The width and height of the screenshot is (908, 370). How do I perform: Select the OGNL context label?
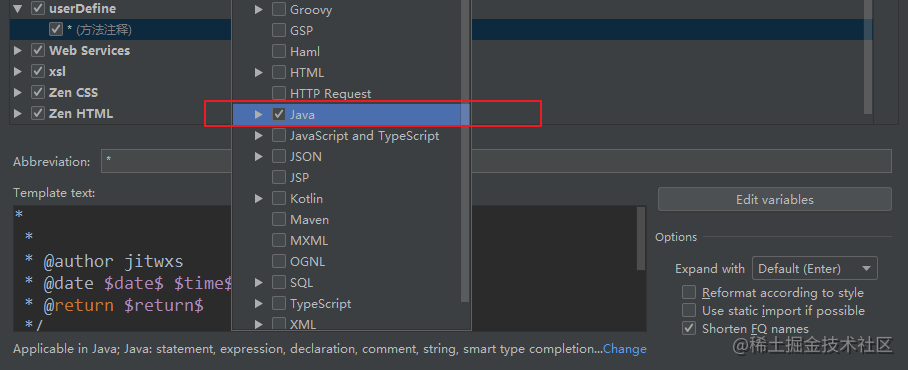click(307, 262)
